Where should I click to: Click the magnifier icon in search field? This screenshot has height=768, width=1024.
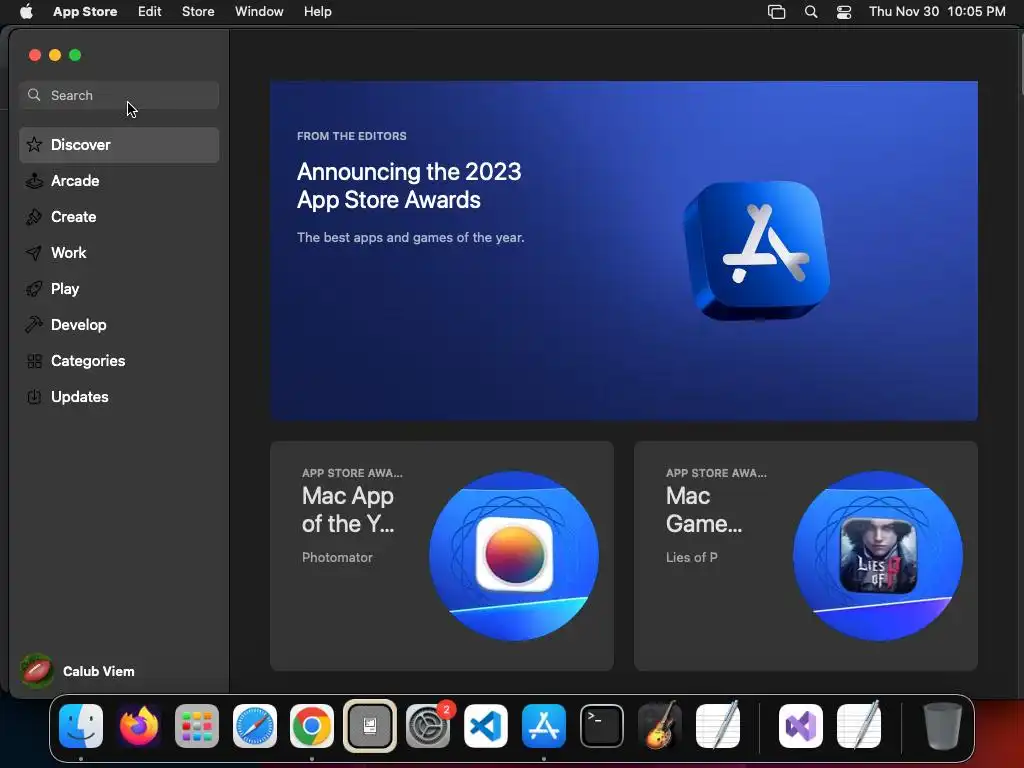pos(34,95)
